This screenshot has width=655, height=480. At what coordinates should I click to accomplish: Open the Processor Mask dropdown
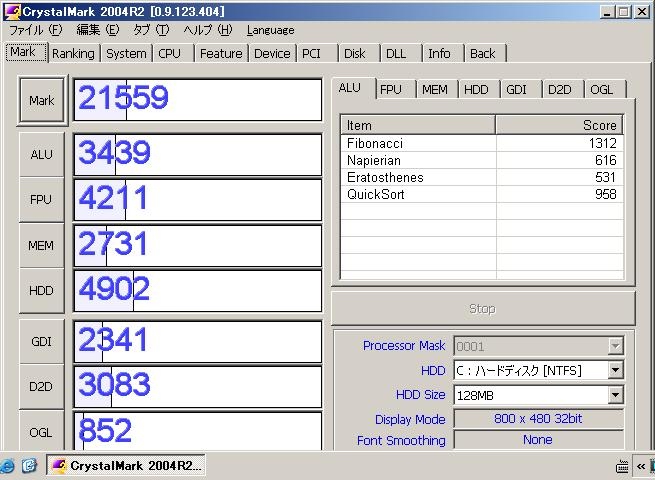pos(615,346)
